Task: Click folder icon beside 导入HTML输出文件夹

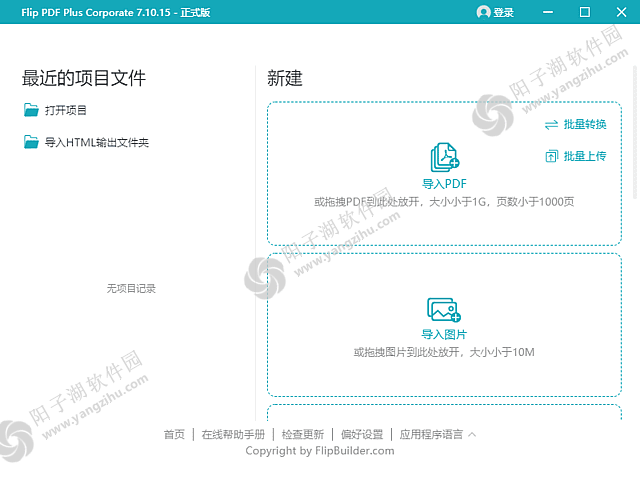Action: pyautogui.click(x=31, y=142)
